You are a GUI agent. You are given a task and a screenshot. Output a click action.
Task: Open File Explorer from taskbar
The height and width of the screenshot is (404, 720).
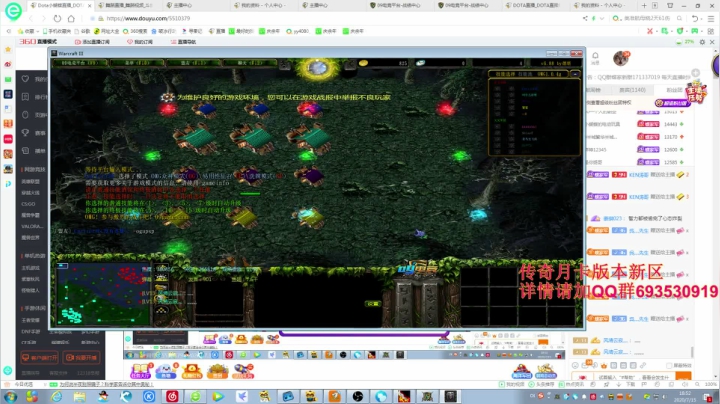pos(79,396)
